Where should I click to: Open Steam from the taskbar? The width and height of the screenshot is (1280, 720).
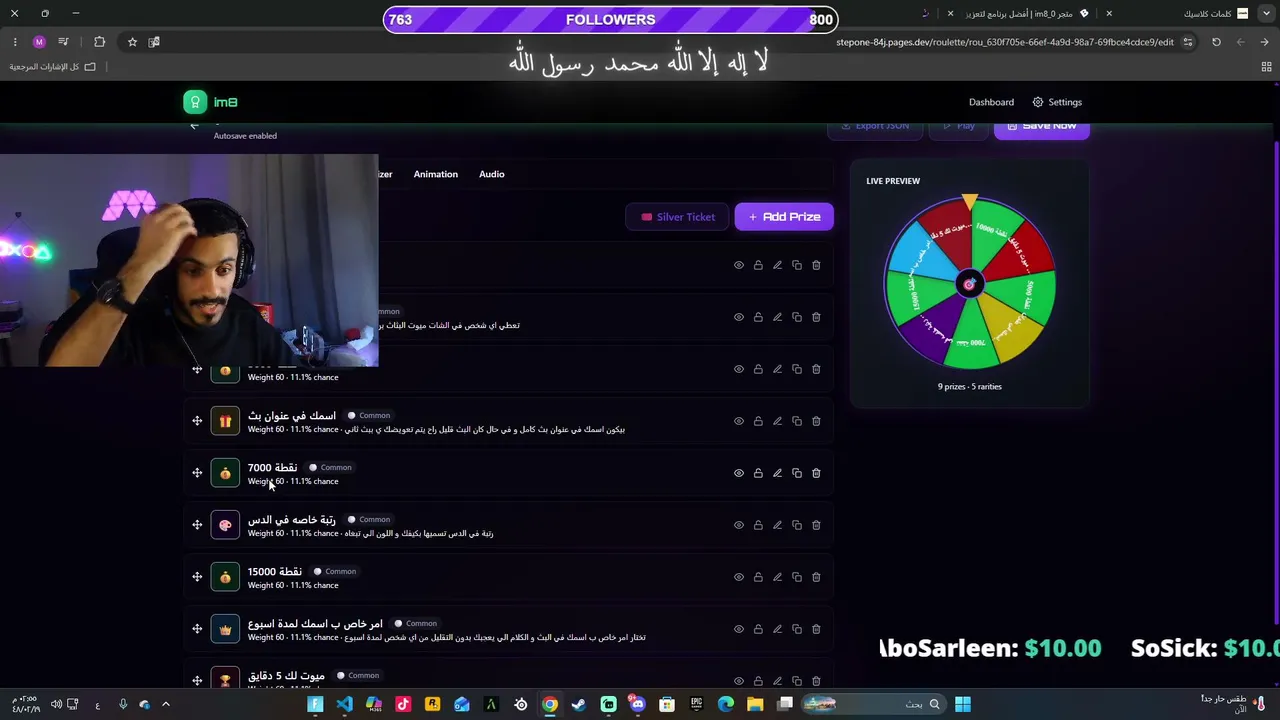pyautogui.click(x=579, y=705)
